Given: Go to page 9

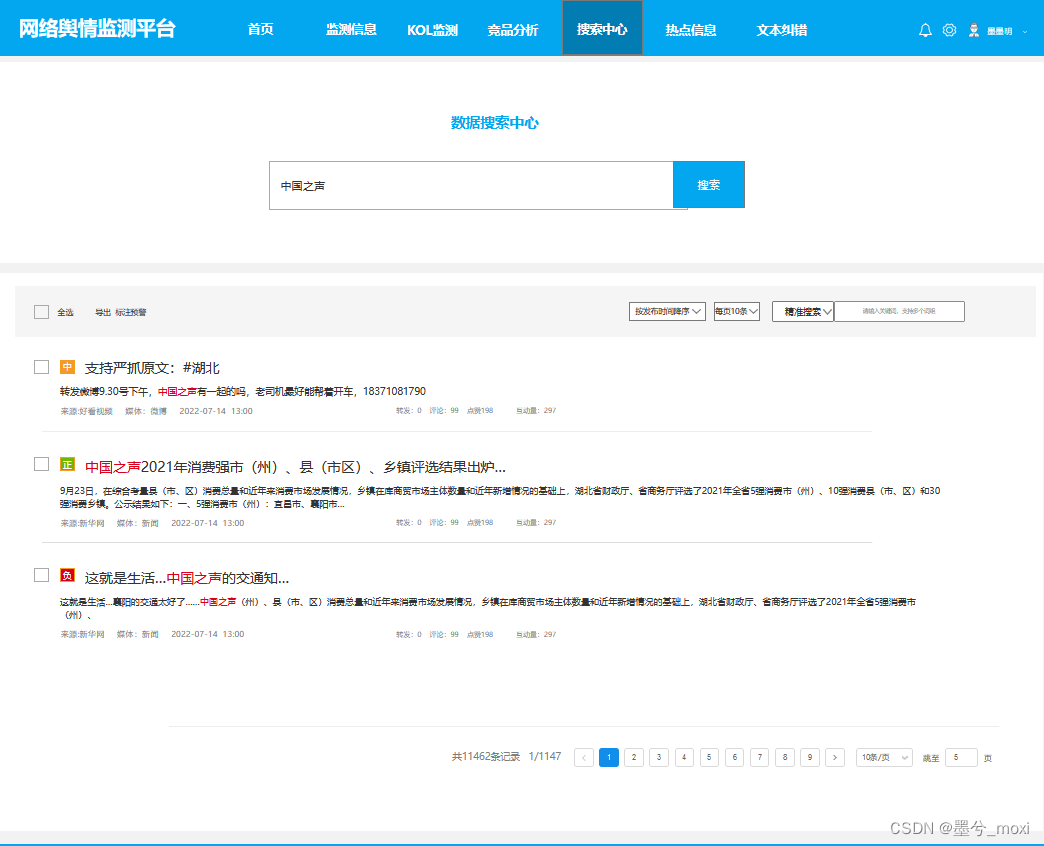Looking at the screenshot, I should click(x=810, y=757).
